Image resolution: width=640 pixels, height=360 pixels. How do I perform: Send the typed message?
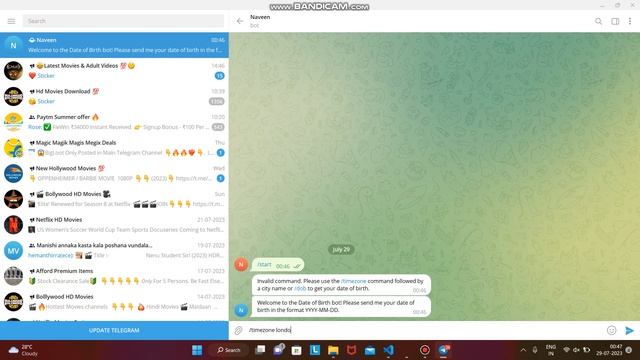[x=629, y=330]
